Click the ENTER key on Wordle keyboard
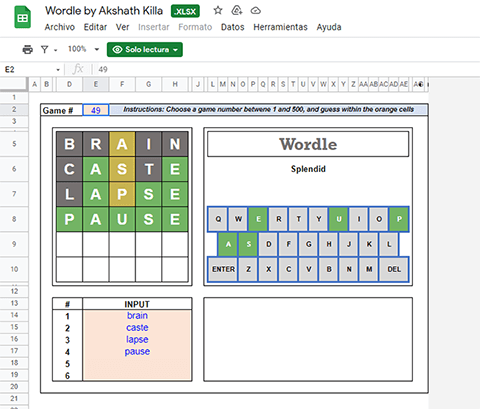Image resolution: width=480 pixels, height=409 pixels. 223,269
